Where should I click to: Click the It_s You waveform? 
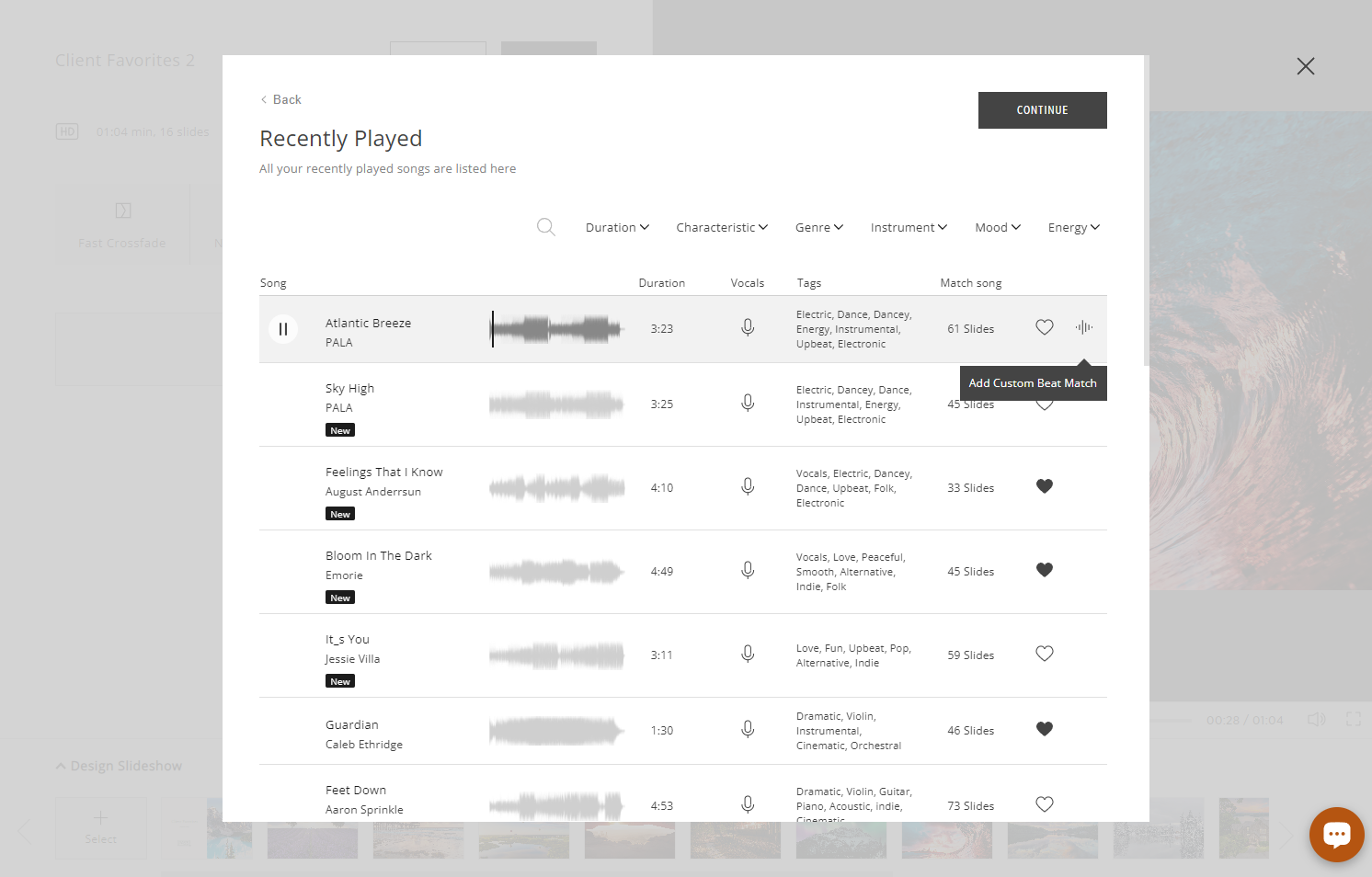[x=557, y=655]
